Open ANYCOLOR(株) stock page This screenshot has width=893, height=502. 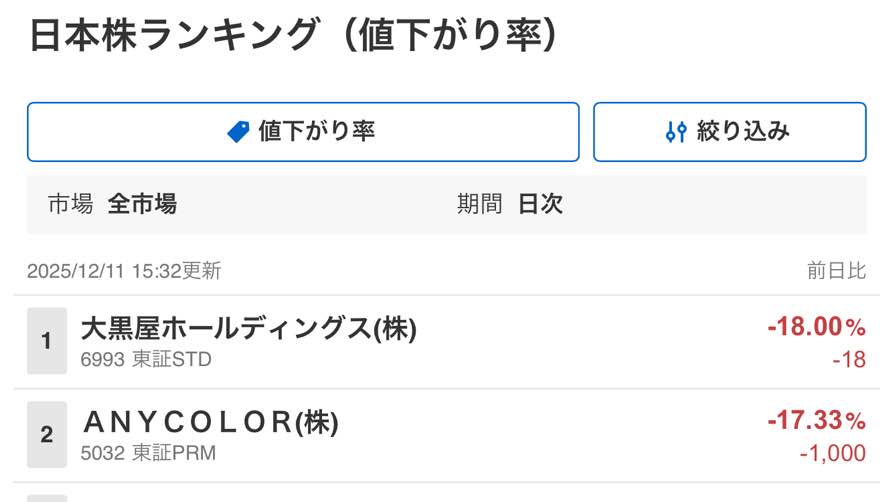(x=210, y=422)
